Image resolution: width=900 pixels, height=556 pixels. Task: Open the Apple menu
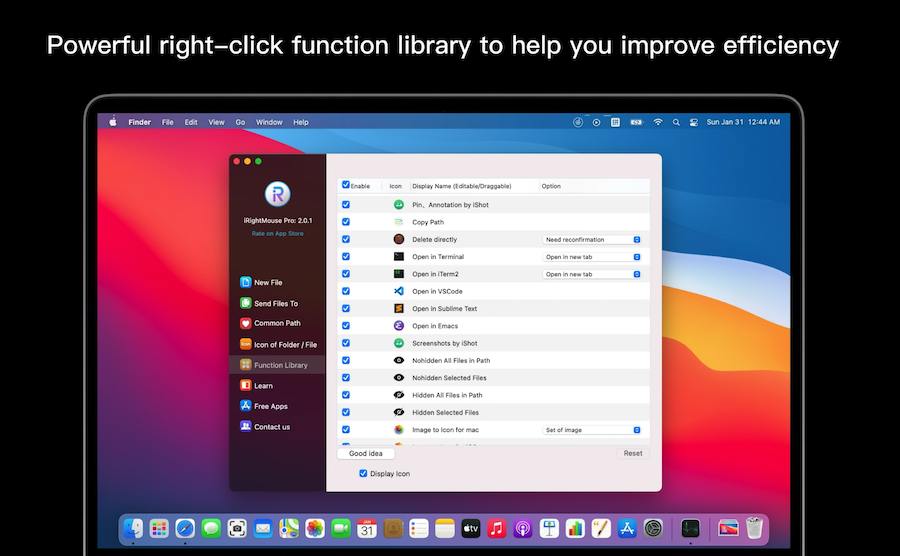(113, 122)
